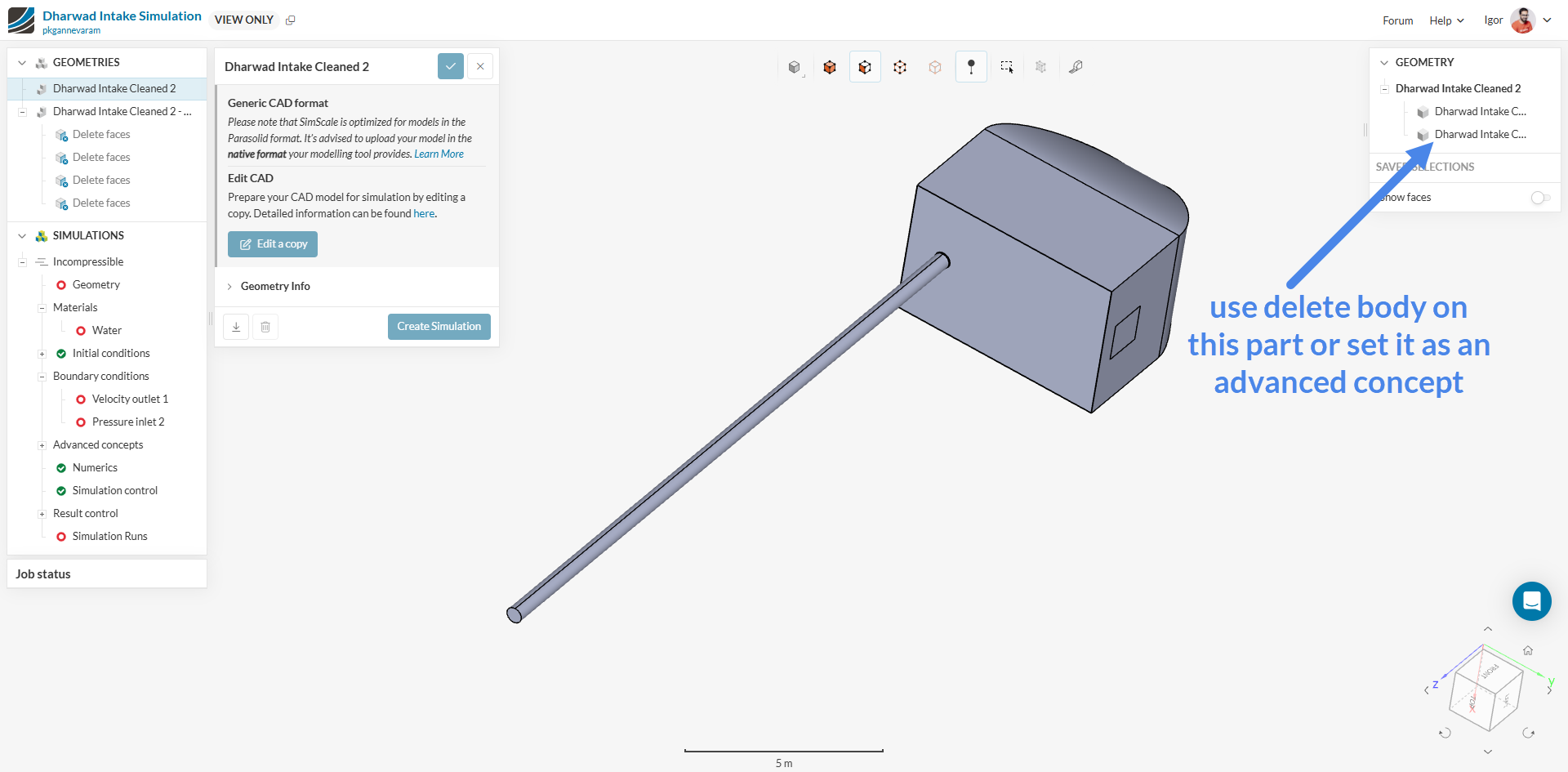Expand the Geometry Info section
This screenshot has height=772, width=1568.
coord(275,287)
